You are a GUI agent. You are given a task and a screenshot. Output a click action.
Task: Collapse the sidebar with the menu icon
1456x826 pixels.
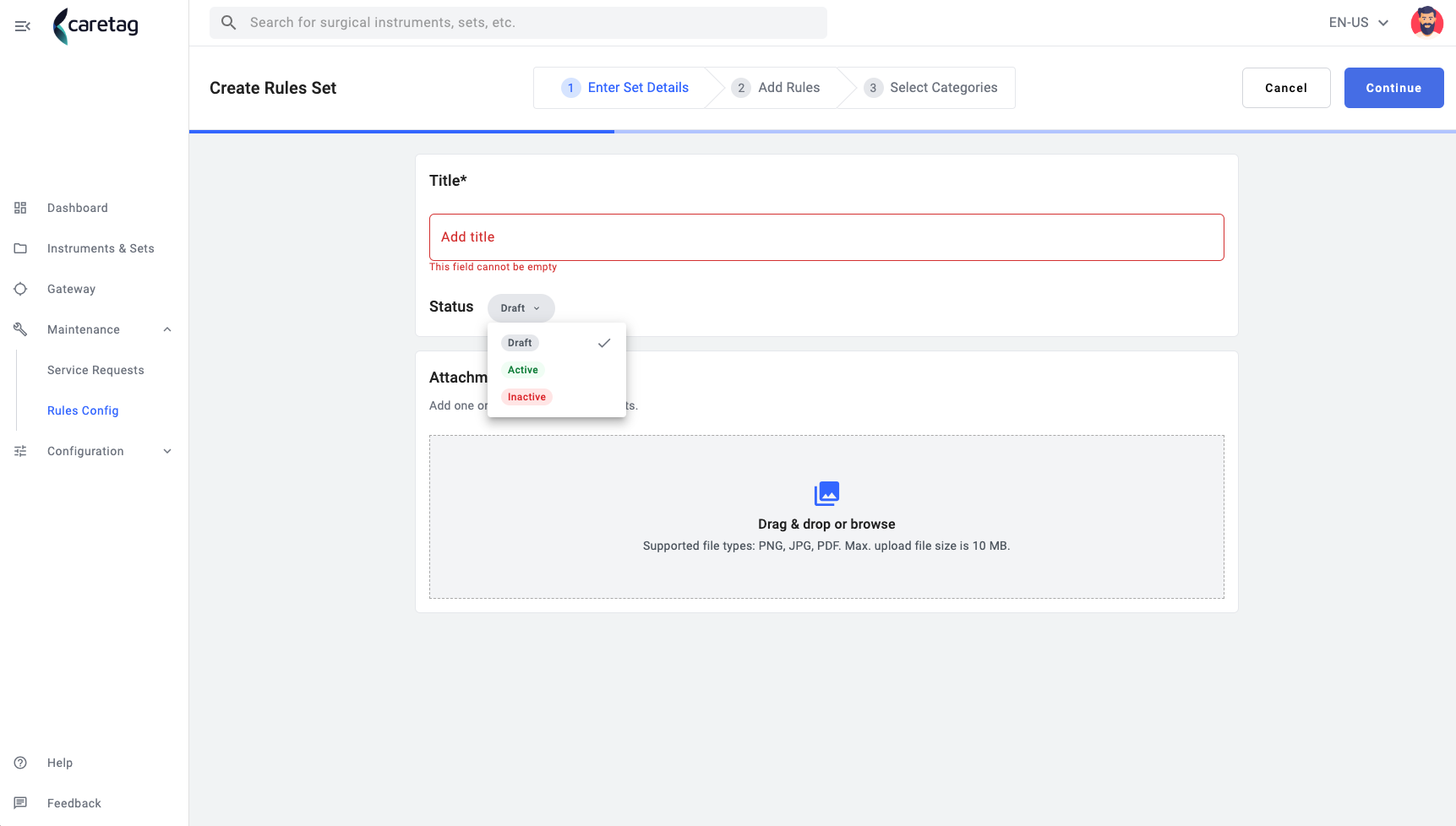23,26
